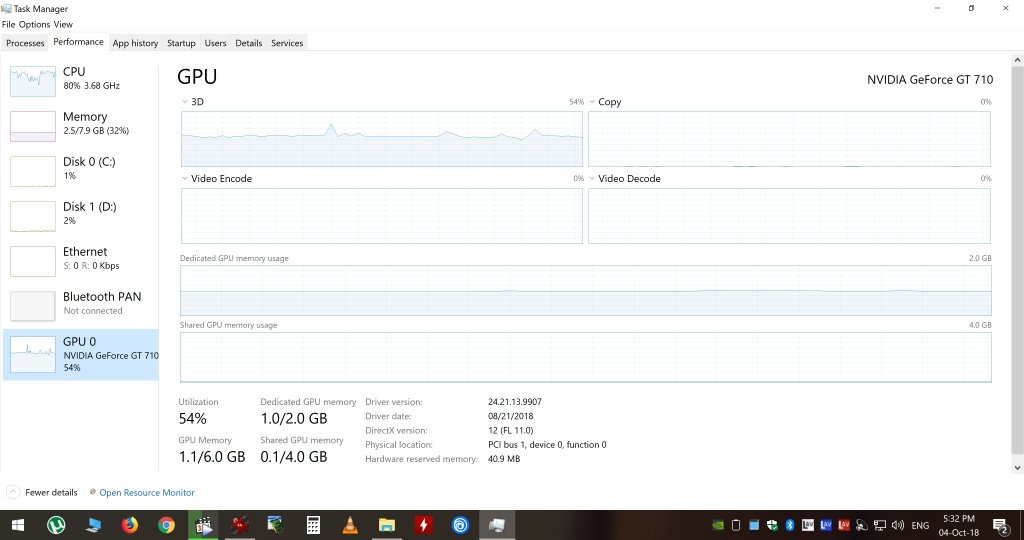Select Disk 1 (D:) in sidebar
The height and width of the screenshot is (540, 1024).
tap(80, 215)
